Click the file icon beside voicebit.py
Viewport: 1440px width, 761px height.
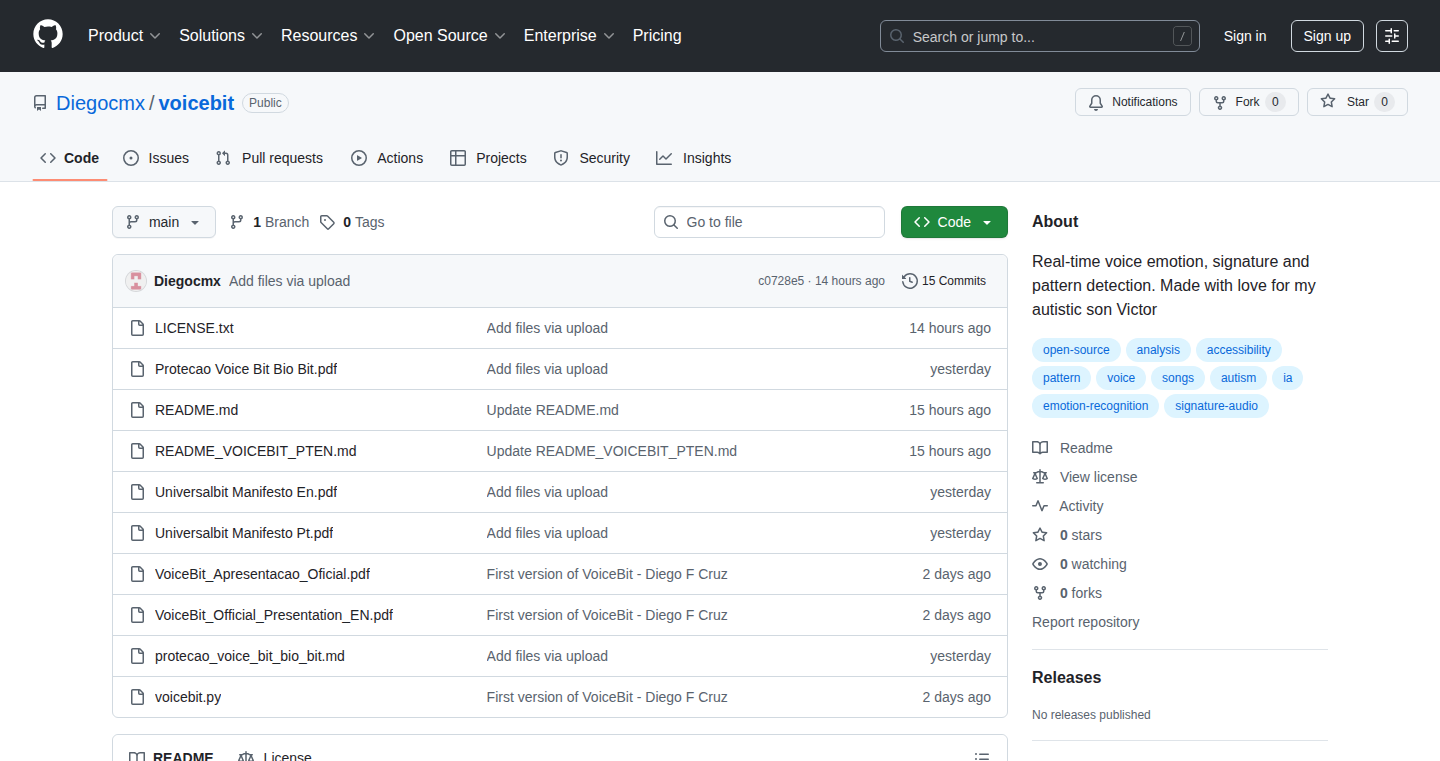[x=137, y=697]
